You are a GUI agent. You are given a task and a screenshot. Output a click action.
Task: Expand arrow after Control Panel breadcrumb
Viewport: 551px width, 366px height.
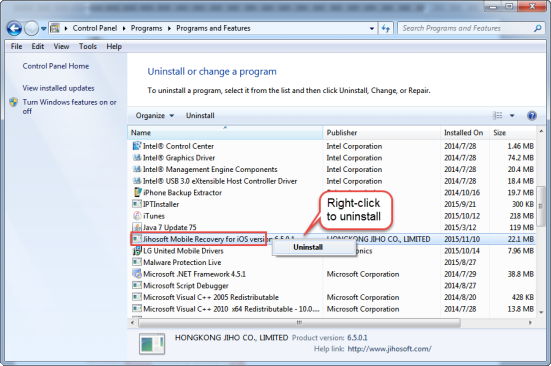click(x=124, y=28)
